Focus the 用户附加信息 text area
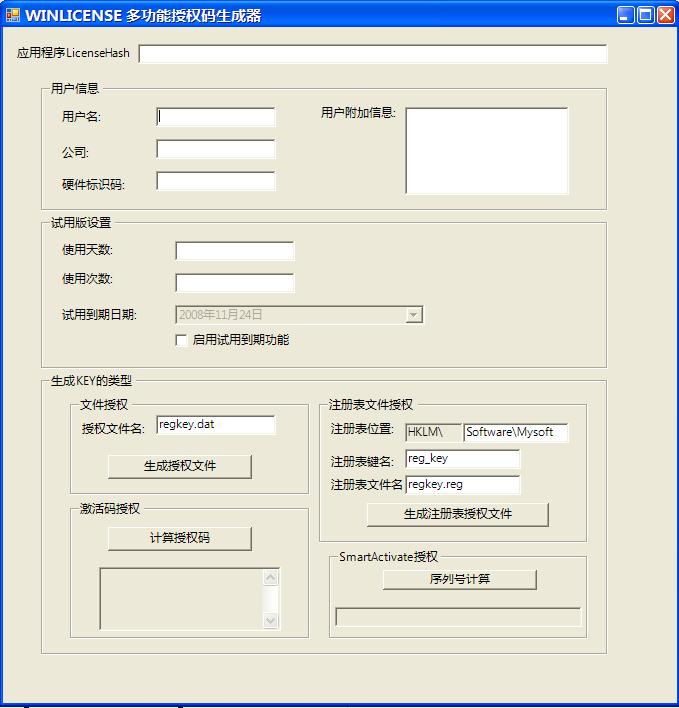The height and width of the screenshot is (708, 679). point(487,150)
